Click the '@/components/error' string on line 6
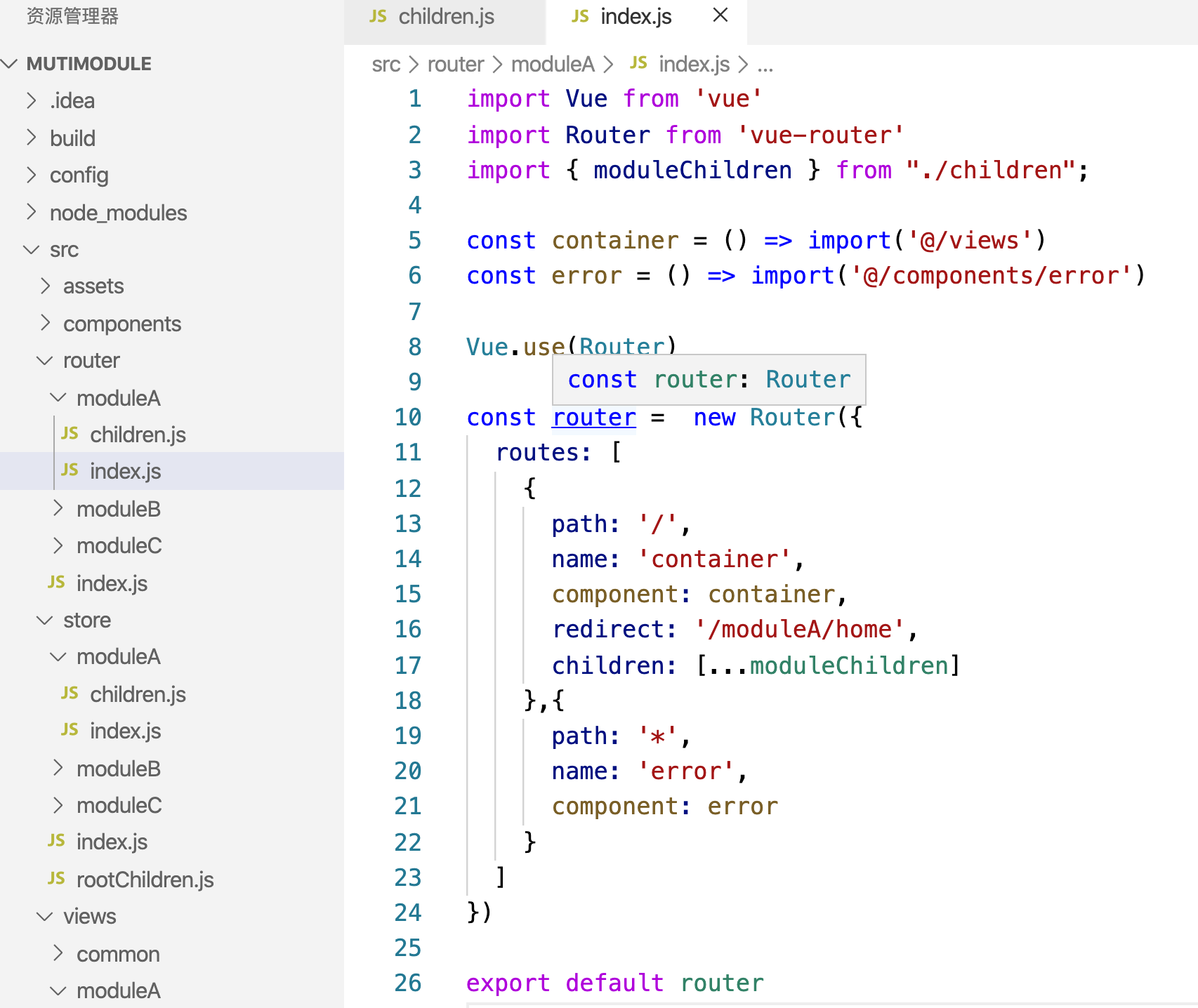This screenshot has height=1008, width=1198. 991,275
